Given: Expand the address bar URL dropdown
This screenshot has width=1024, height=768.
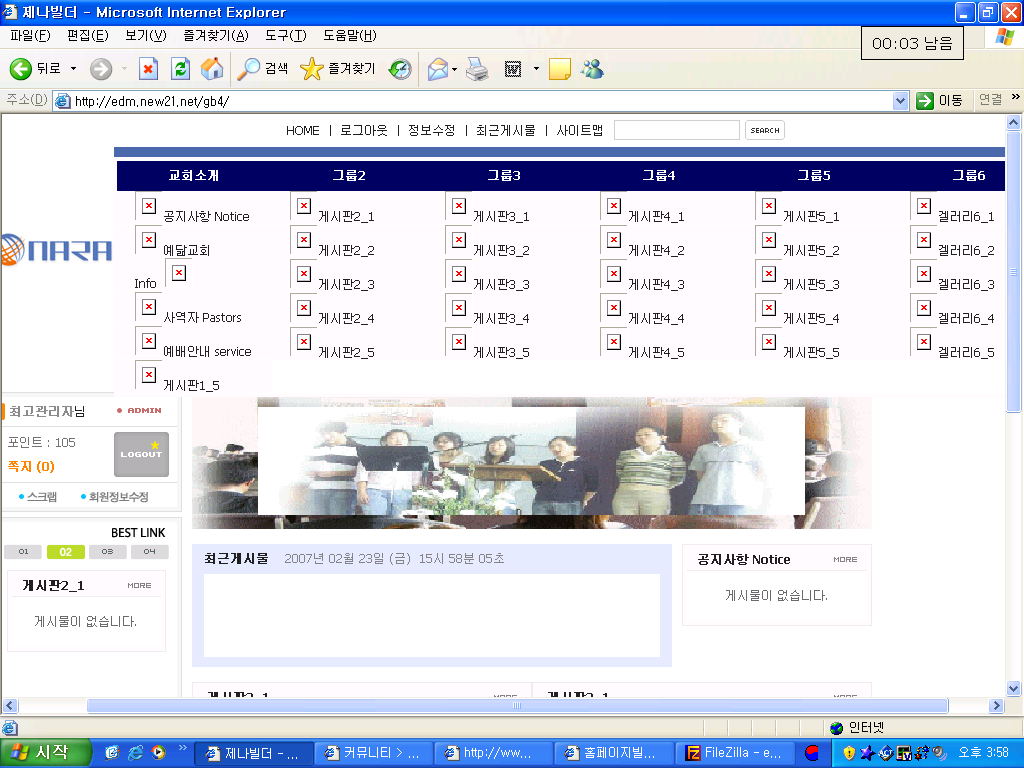Looking at the screenshot, I should pos(899,101).
